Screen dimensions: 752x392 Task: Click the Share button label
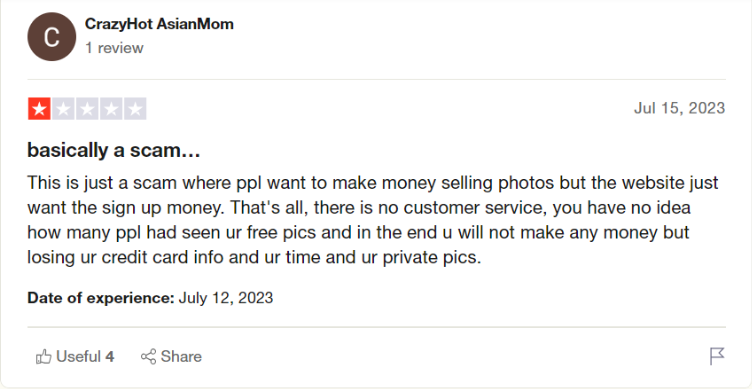[x=181, y=356]
